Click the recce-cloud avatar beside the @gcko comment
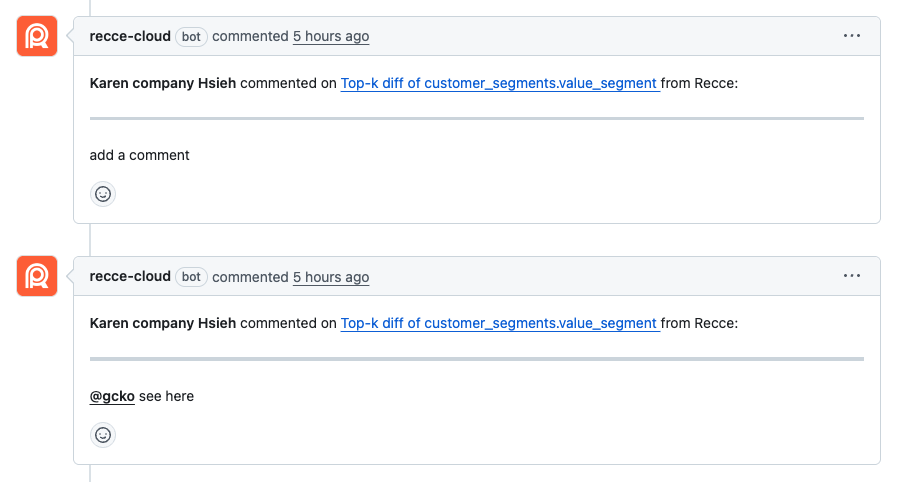This screenshot has height=482, width=905. tap(37, 276)
